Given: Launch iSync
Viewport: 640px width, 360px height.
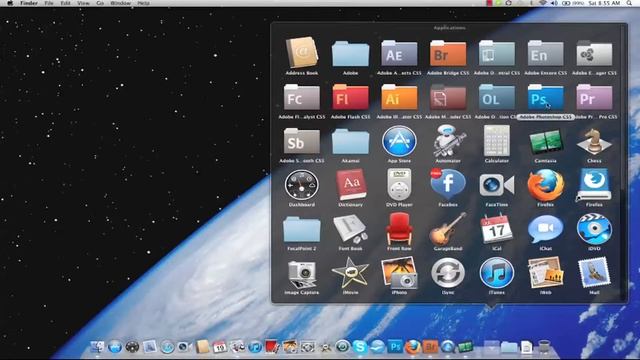Looking at the screenshot, I should pyautogui.click(x=448, y=273).
